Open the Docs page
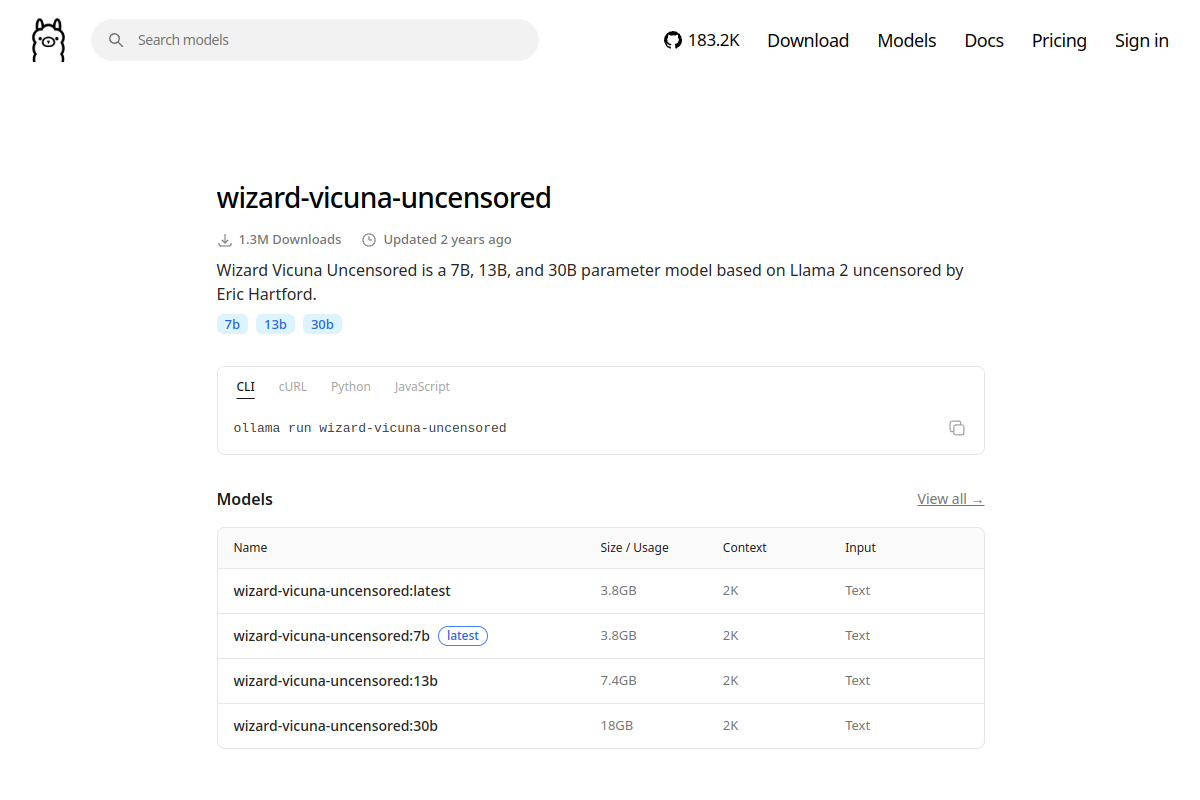The image size is (1200, 800). (x=984, y=40)
